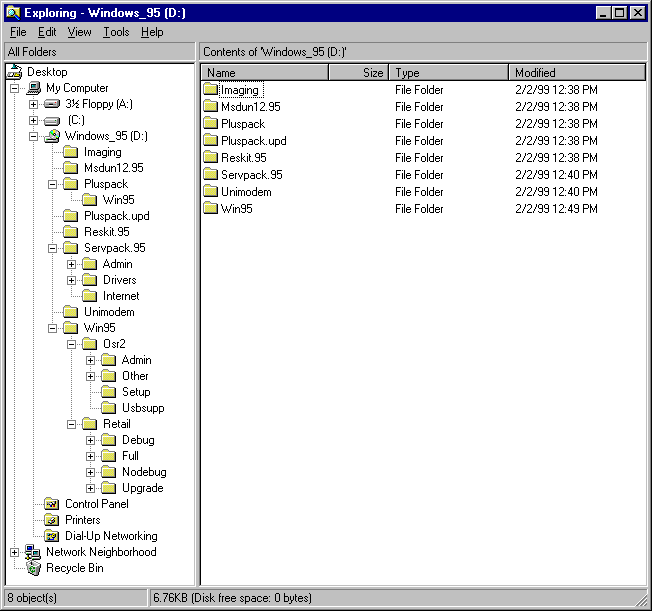
Task: Click the Dial-Up Networking folder icon
Action: coord(52,536)
